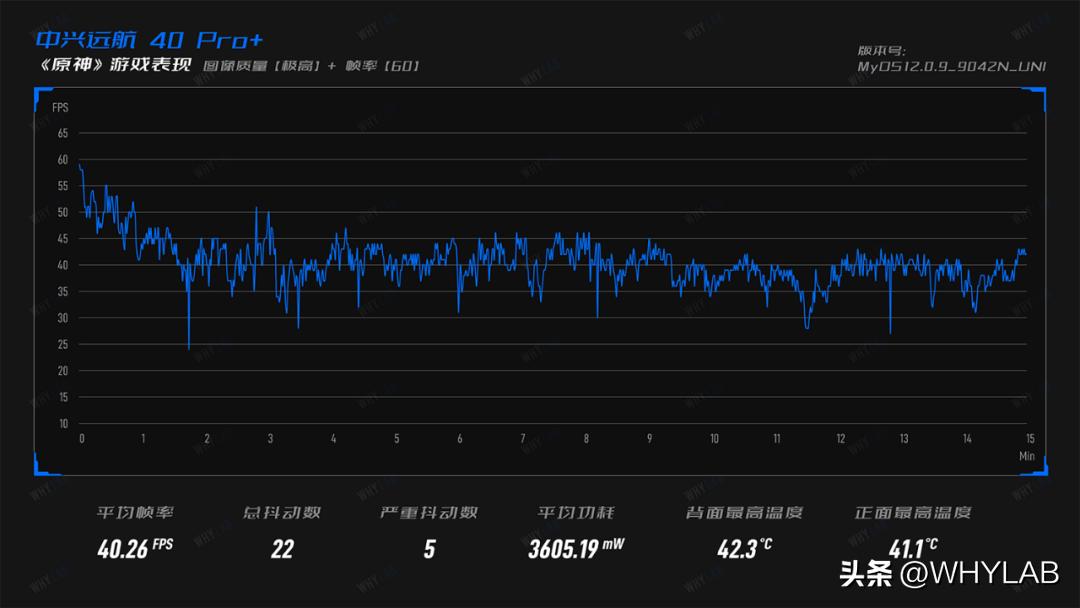Click minute axis label 10
The width and height of the screenshot is (1080, 608).
(x=714, y=439)
